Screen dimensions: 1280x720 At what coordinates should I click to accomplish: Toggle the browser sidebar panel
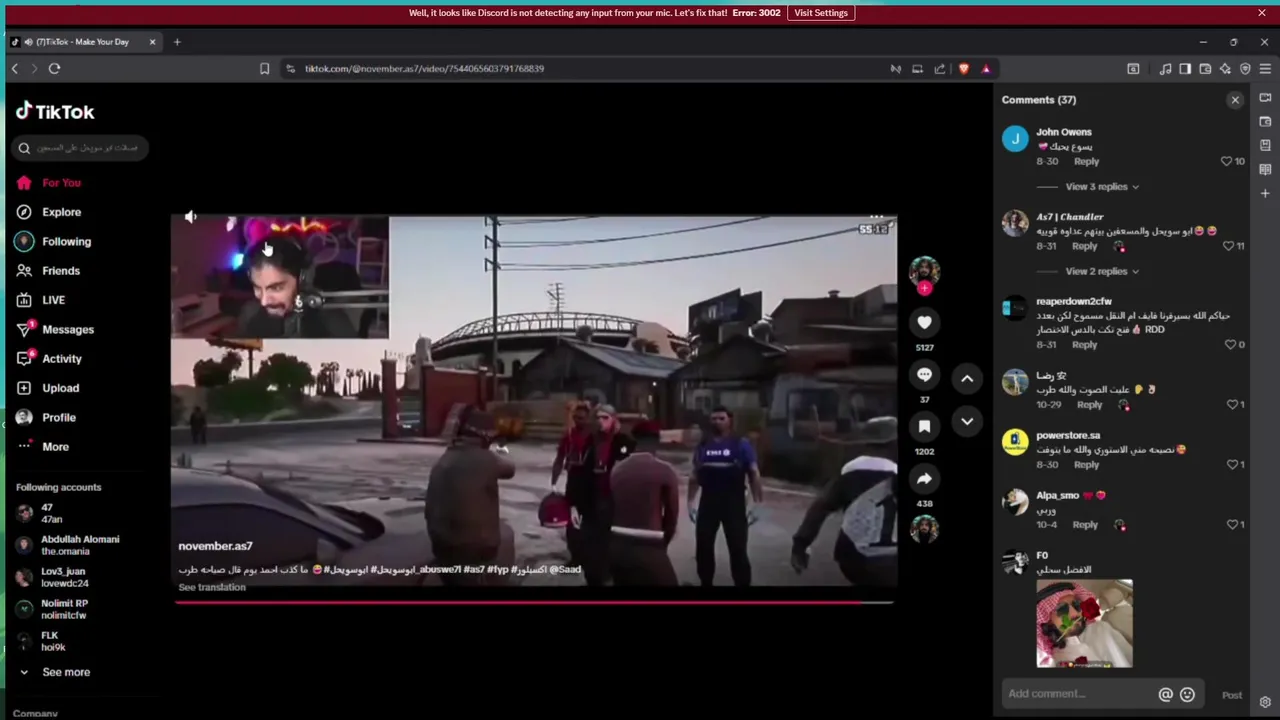(x=1185, y=69)
